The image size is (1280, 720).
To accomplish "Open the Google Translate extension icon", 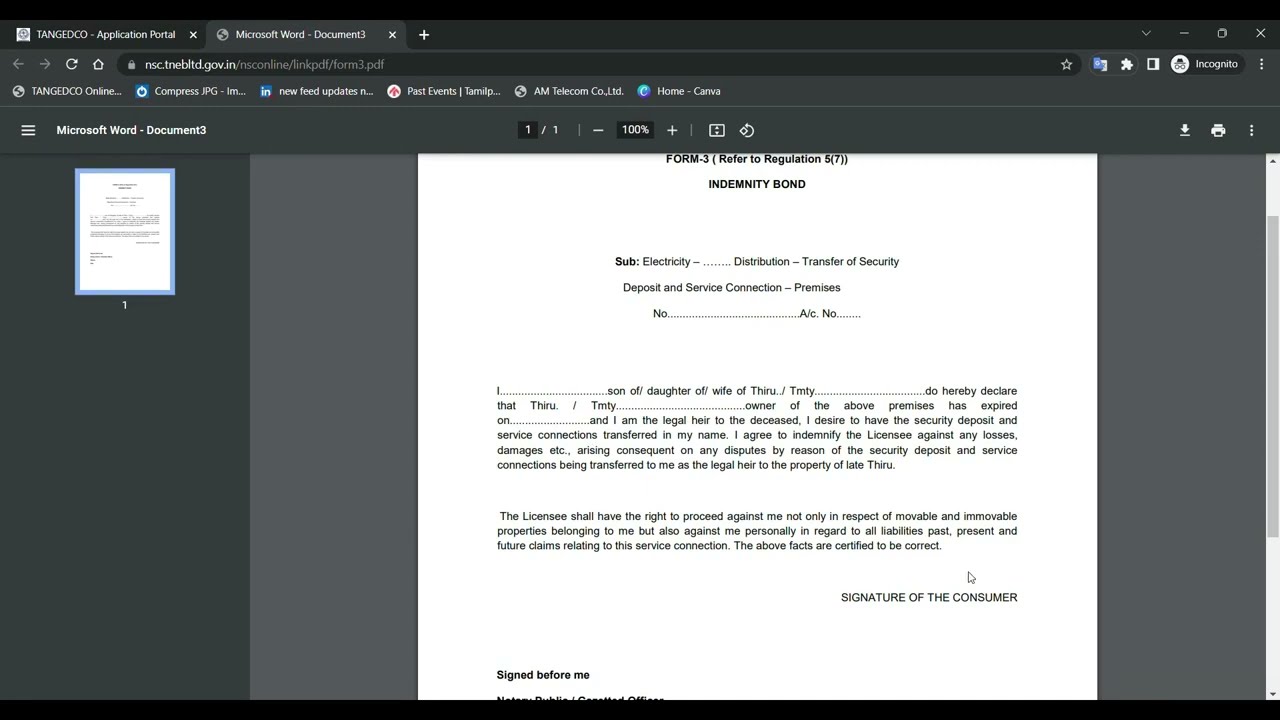I will click(1100, 64).
